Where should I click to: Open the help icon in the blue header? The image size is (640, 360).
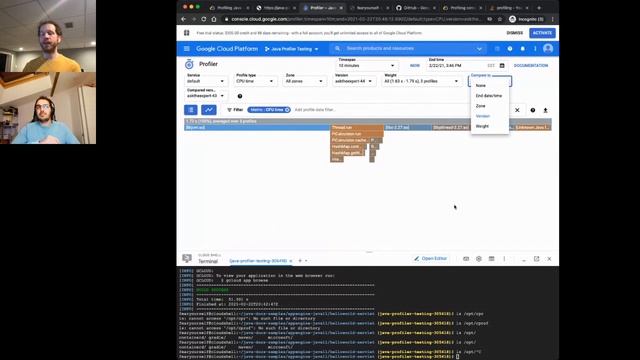tap(510, 49)
